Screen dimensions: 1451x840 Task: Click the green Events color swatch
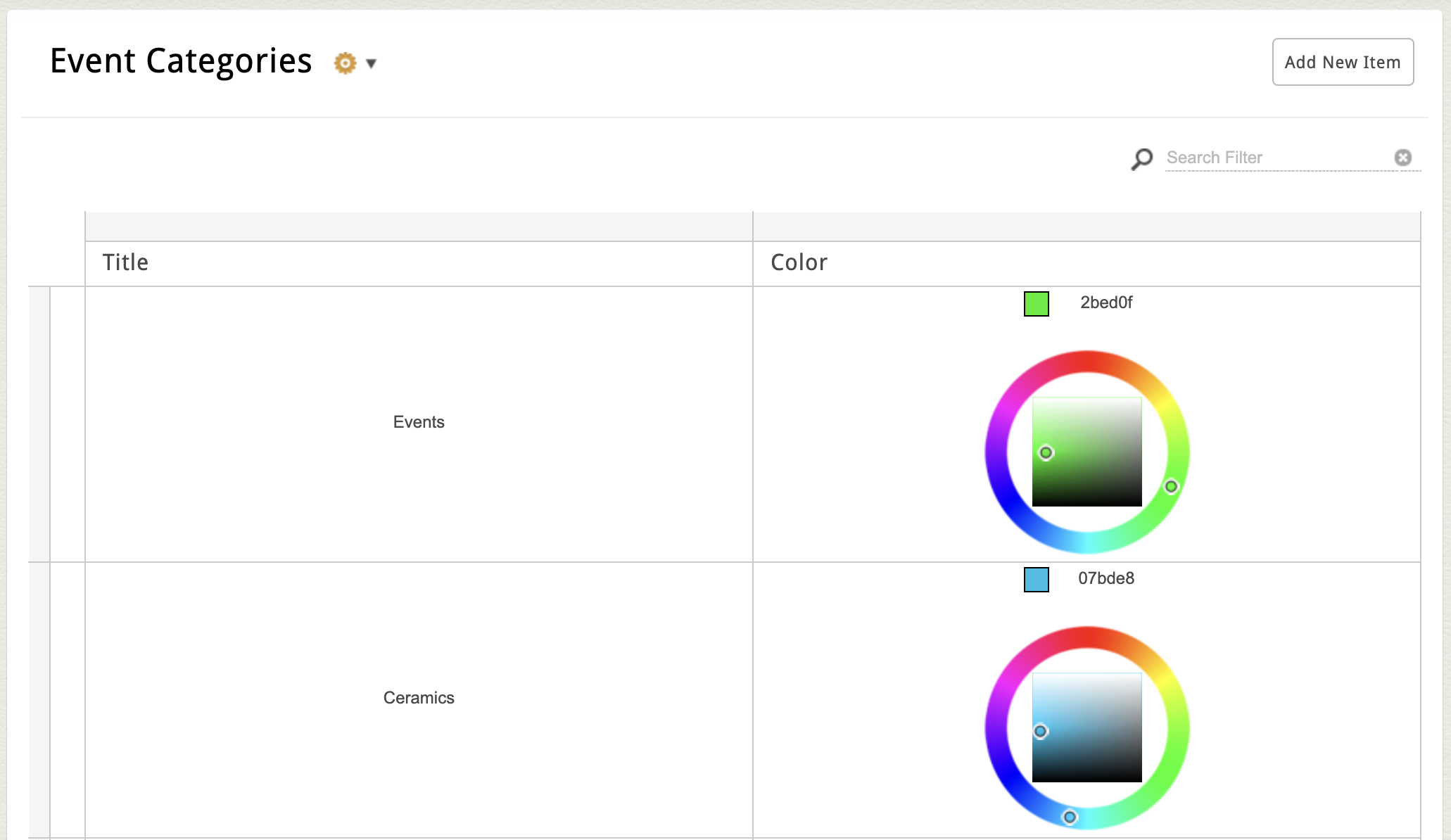1036,304
